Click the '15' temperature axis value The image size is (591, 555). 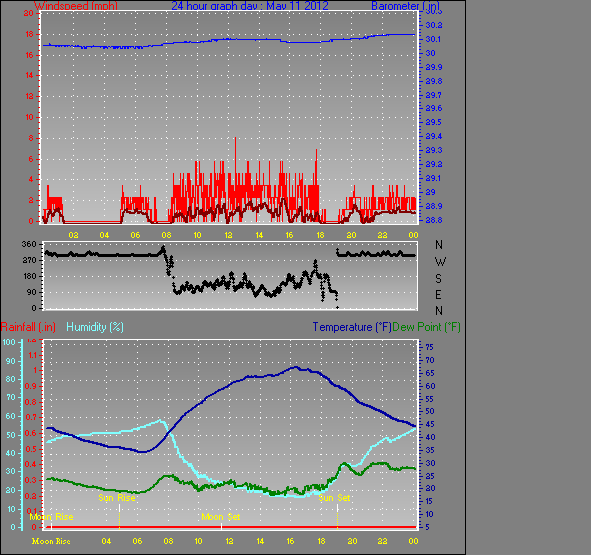point(430,501)
